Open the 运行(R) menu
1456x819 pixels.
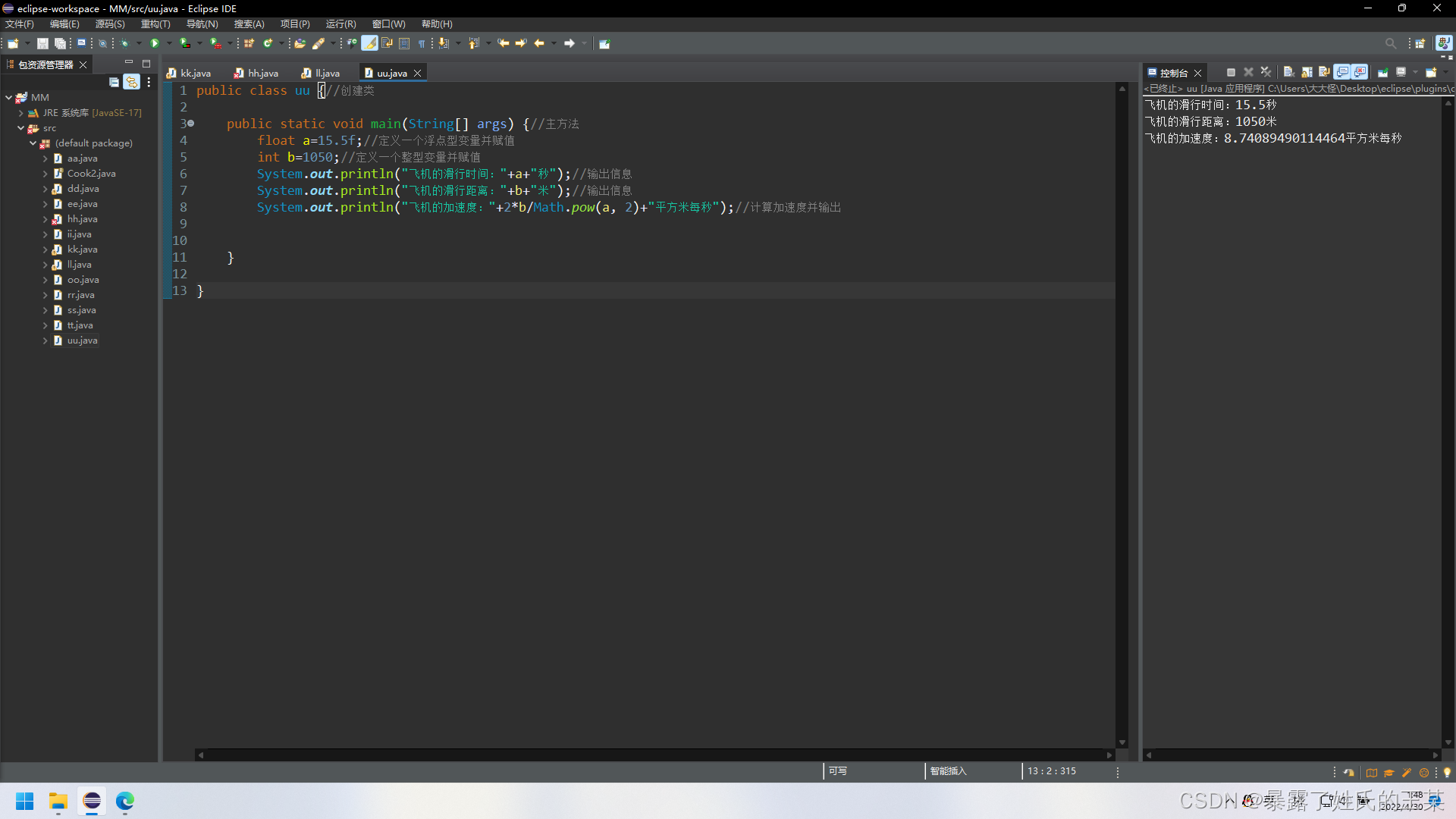pyautogui.click(x=340, y=24)
